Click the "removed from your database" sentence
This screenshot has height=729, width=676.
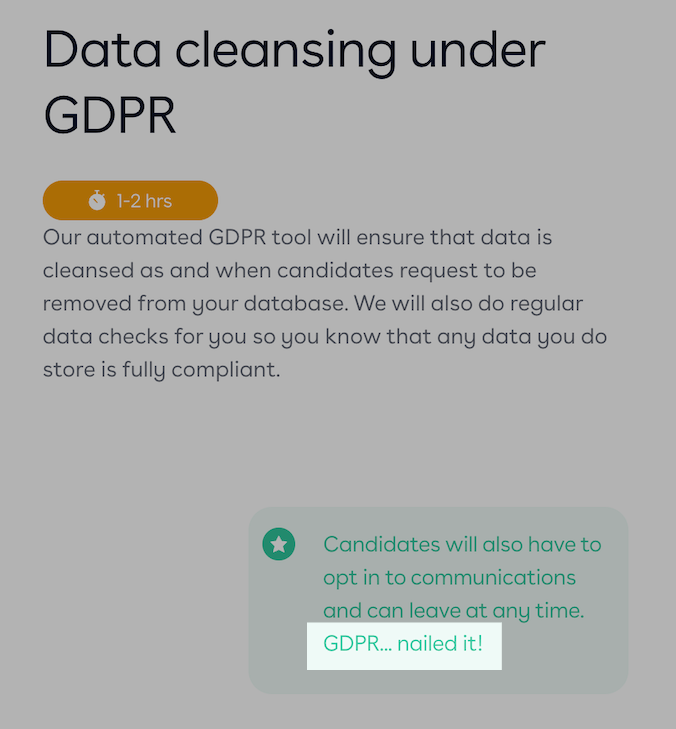coord(195,304)
